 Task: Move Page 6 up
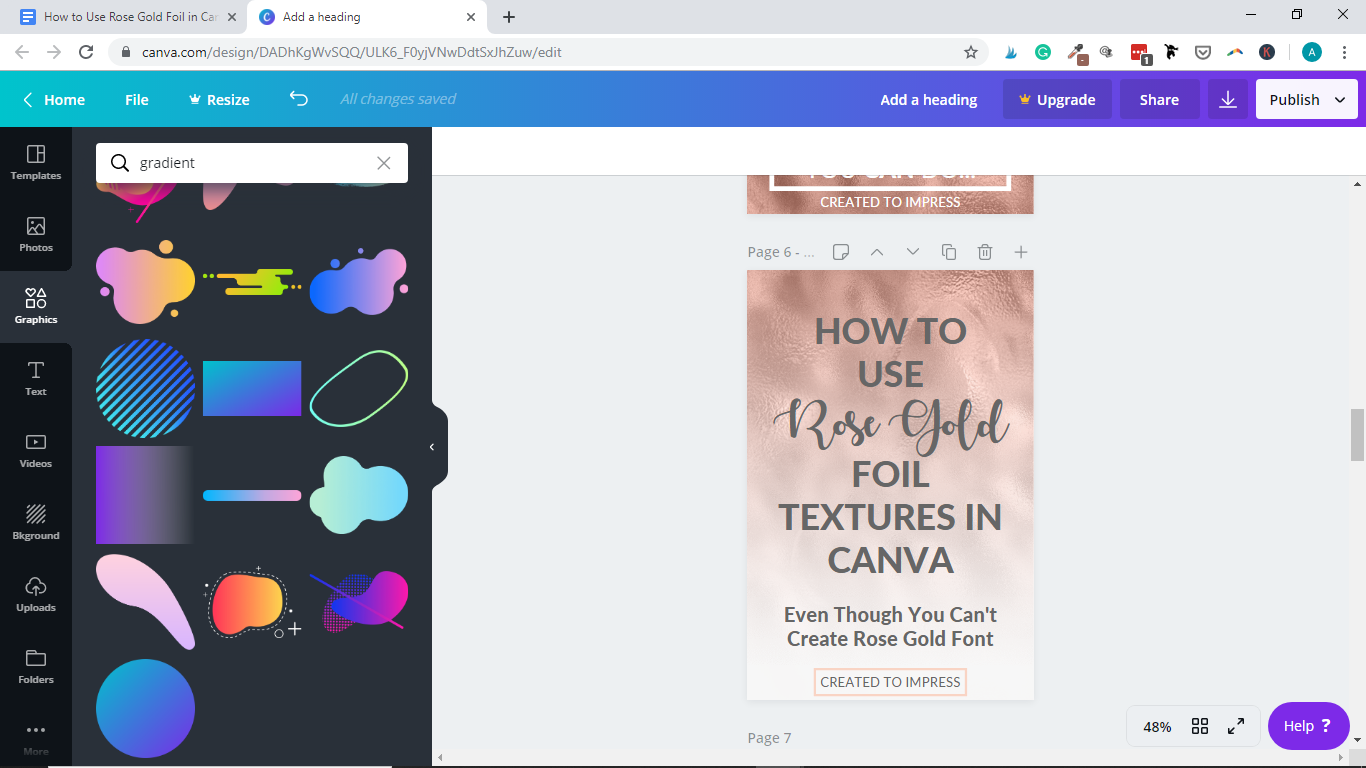(877, 252)
